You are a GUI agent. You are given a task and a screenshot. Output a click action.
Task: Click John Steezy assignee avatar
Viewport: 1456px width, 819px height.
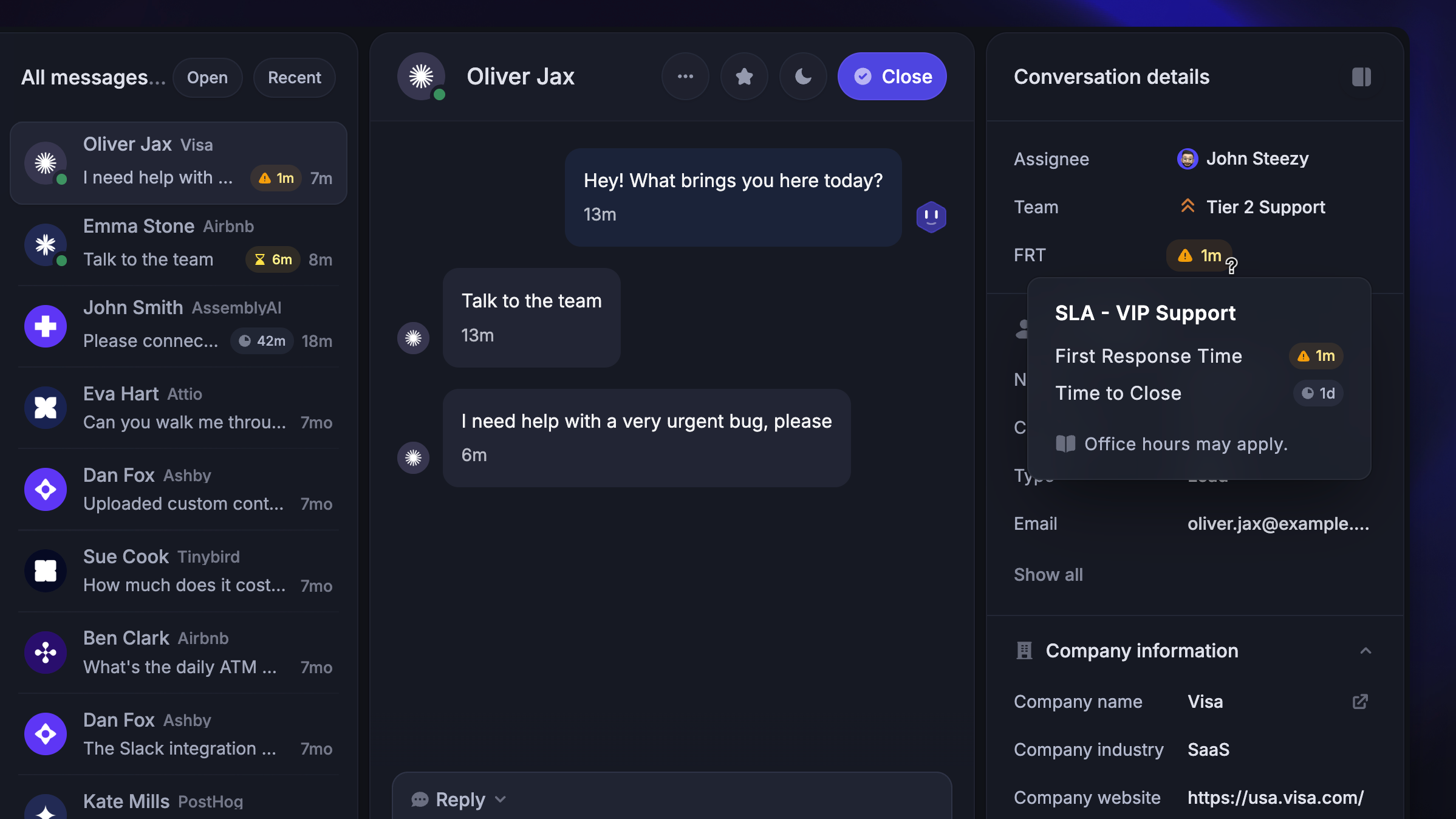pyautogui.click(x=1187, y=159)
